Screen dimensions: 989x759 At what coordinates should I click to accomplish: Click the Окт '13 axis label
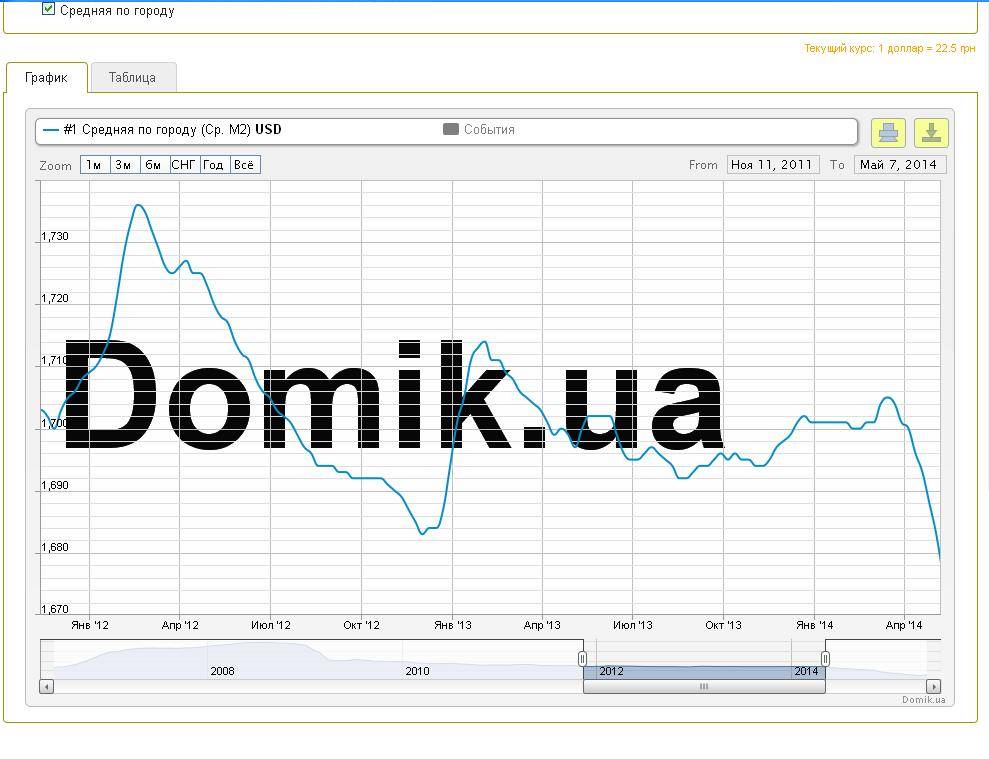coord(723,625)
